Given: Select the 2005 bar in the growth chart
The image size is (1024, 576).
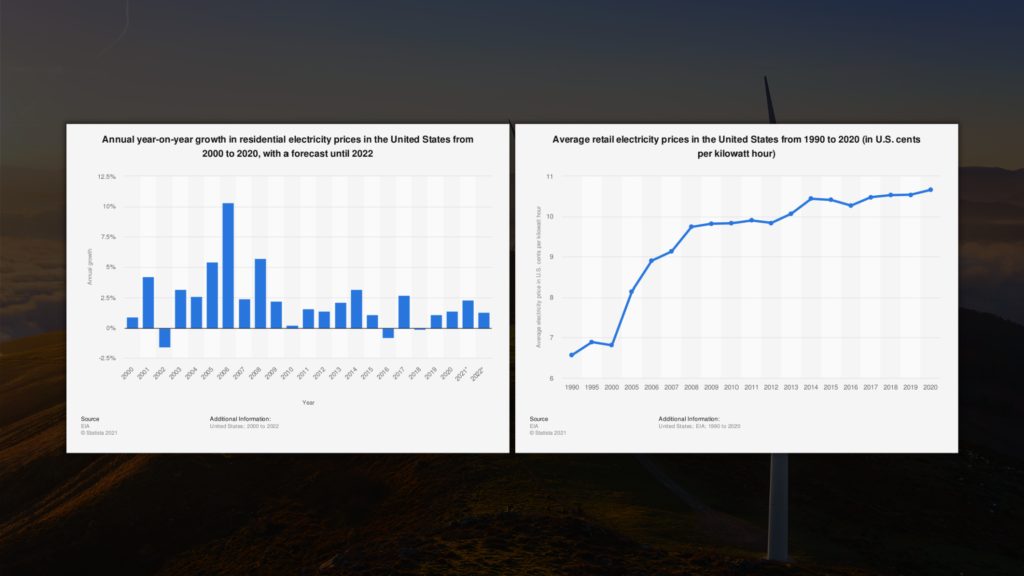Looking at the screenshot, I should click(x=212, y=295).
